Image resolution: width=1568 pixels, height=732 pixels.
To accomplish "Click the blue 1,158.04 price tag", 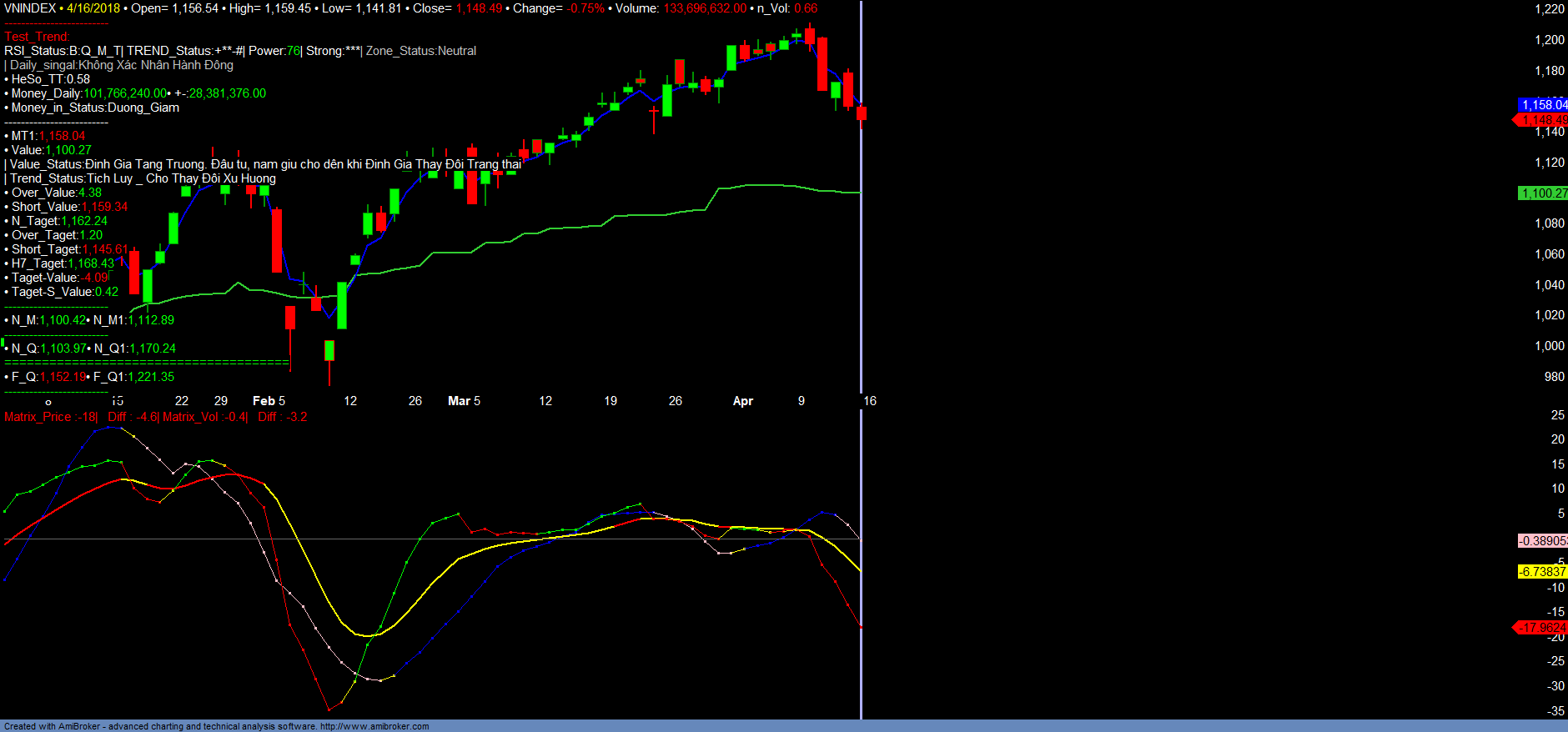I will coord(1542,105).
